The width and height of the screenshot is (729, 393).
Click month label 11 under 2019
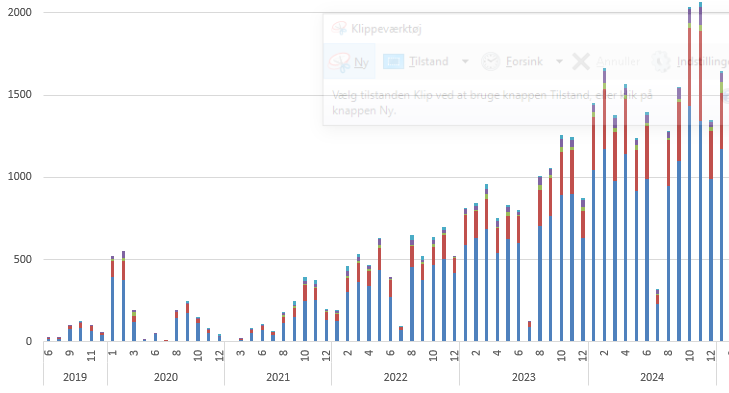(x=91, y=355)
